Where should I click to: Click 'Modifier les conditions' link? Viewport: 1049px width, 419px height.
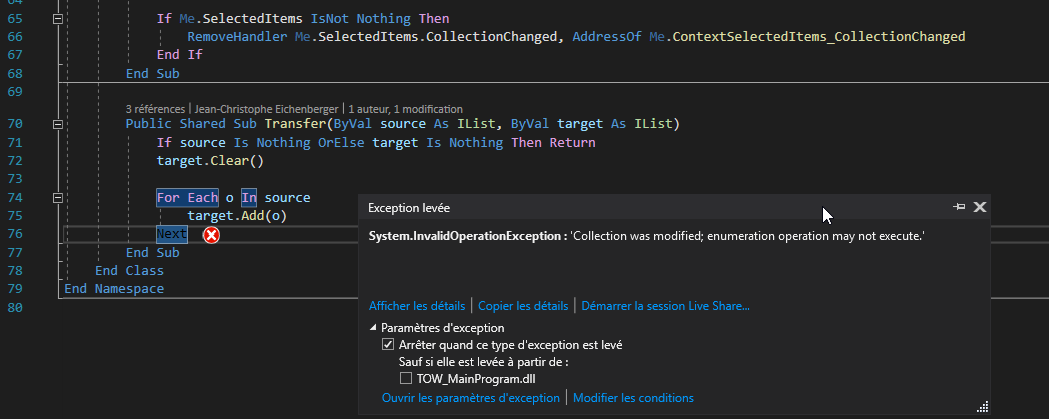point(633,398)
